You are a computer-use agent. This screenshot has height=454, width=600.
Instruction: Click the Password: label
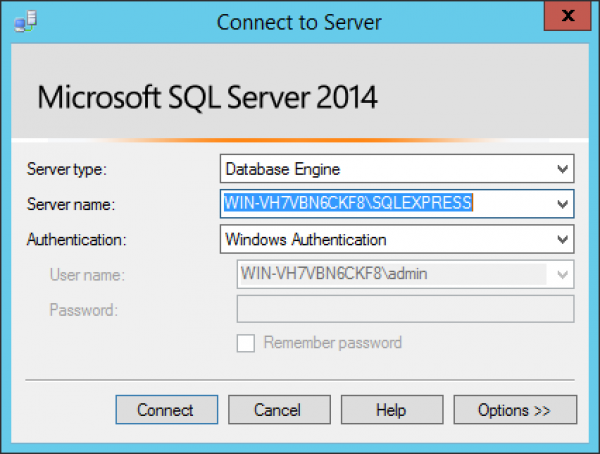(84, 310)
